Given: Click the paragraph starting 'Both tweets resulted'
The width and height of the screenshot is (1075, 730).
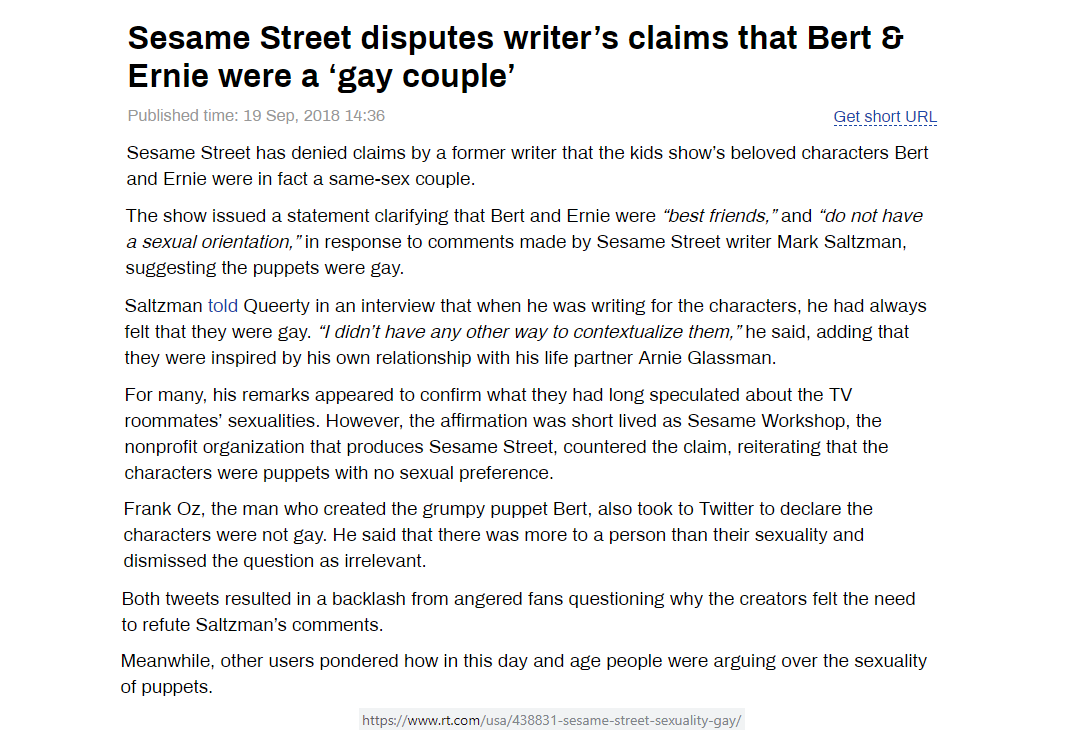Looking at the screenshot, I should [518, 612].
